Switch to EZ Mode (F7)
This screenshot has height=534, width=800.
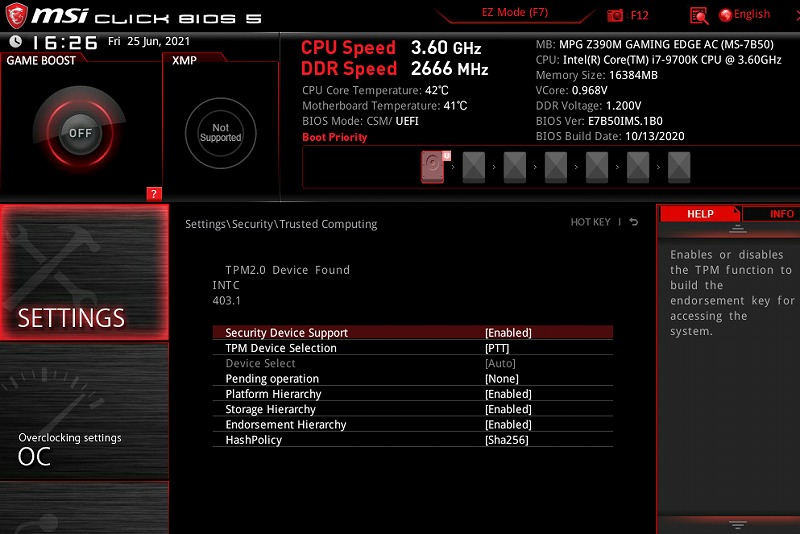(515, 13)
